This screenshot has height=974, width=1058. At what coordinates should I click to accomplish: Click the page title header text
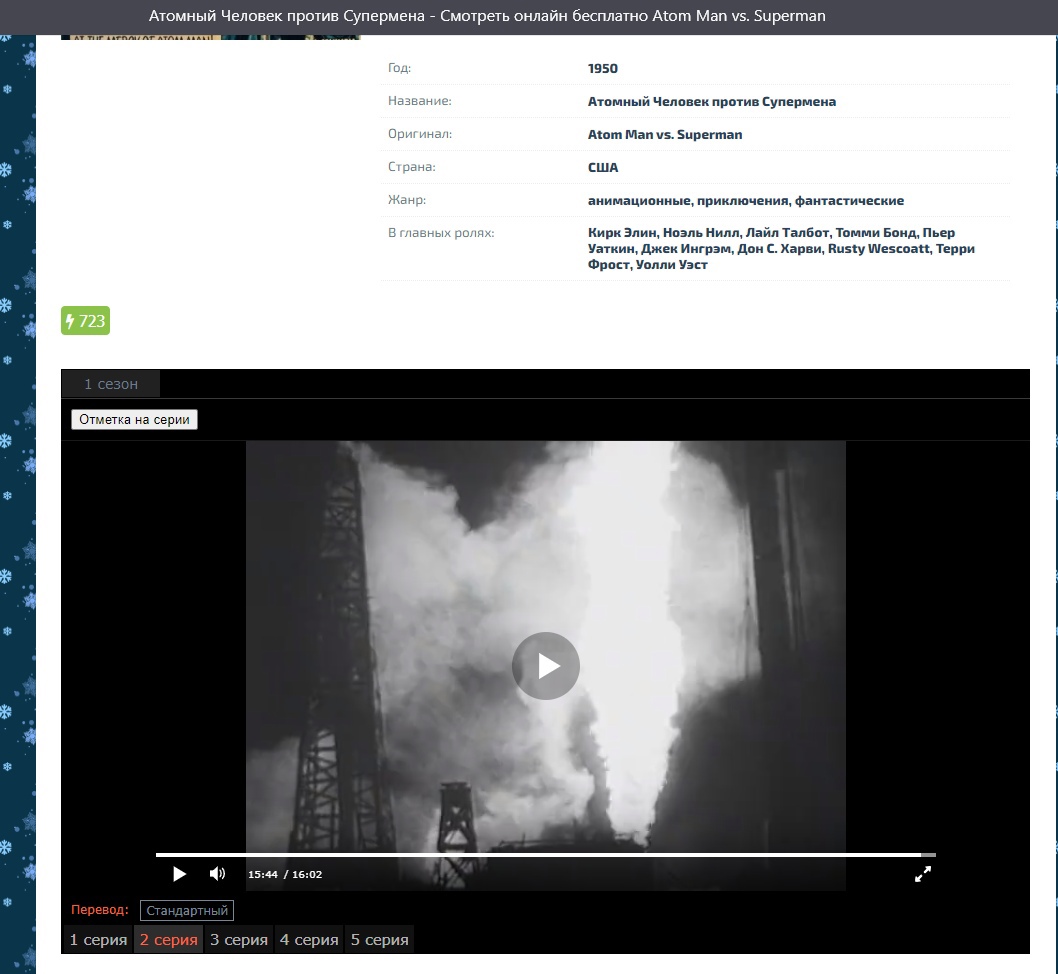(x=487, y=16)
